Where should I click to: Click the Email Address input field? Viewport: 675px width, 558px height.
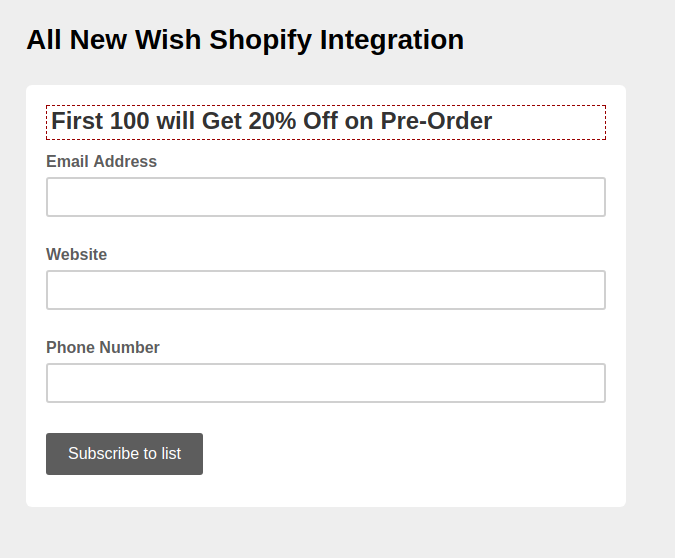point(325,197)
